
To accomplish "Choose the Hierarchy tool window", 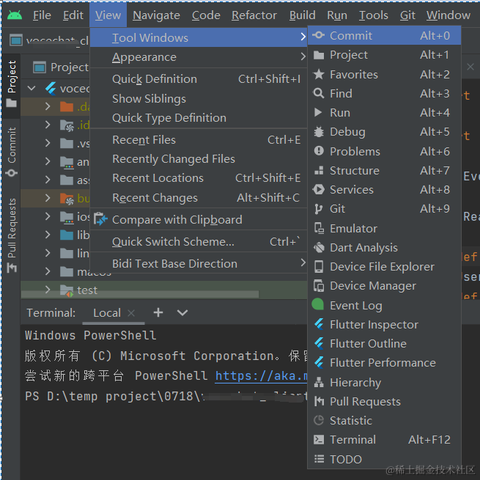I will pyautogui.click(x=384, y=382).
